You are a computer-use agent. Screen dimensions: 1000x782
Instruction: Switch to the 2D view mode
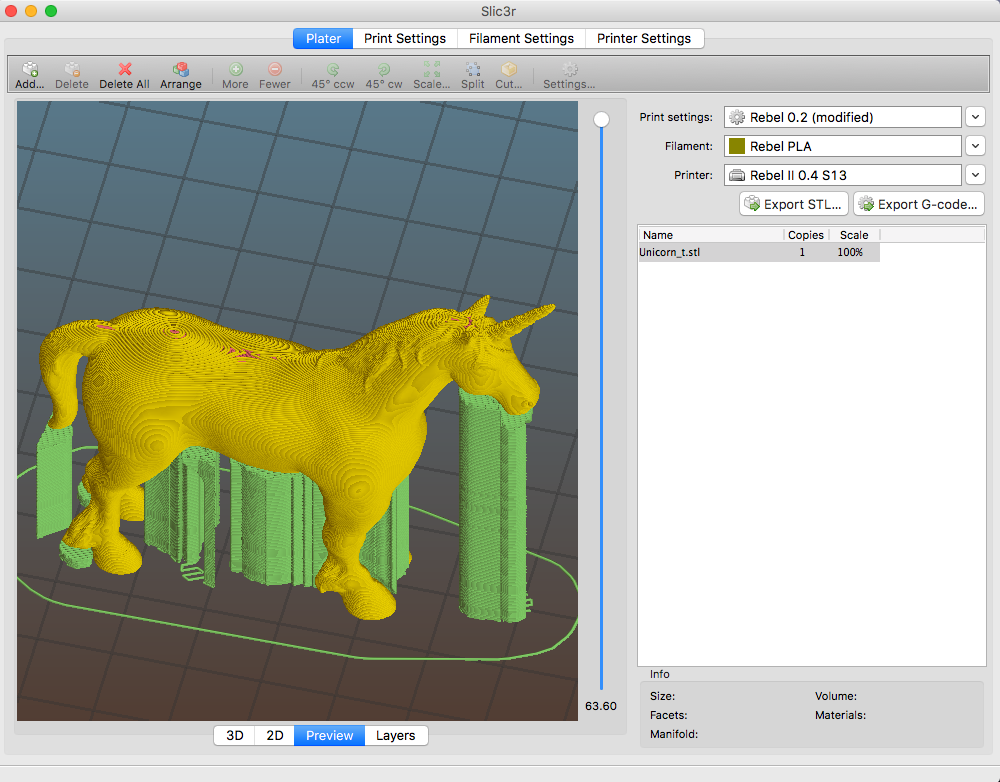pos(275,736)
